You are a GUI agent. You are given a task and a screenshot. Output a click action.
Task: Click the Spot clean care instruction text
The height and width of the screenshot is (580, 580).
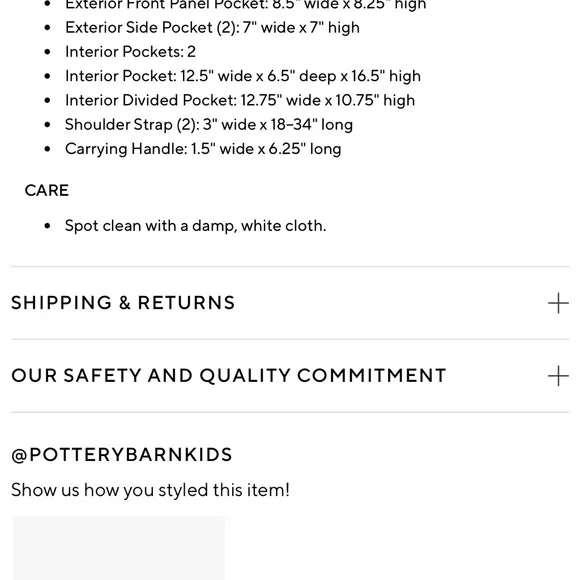point(195,226)
